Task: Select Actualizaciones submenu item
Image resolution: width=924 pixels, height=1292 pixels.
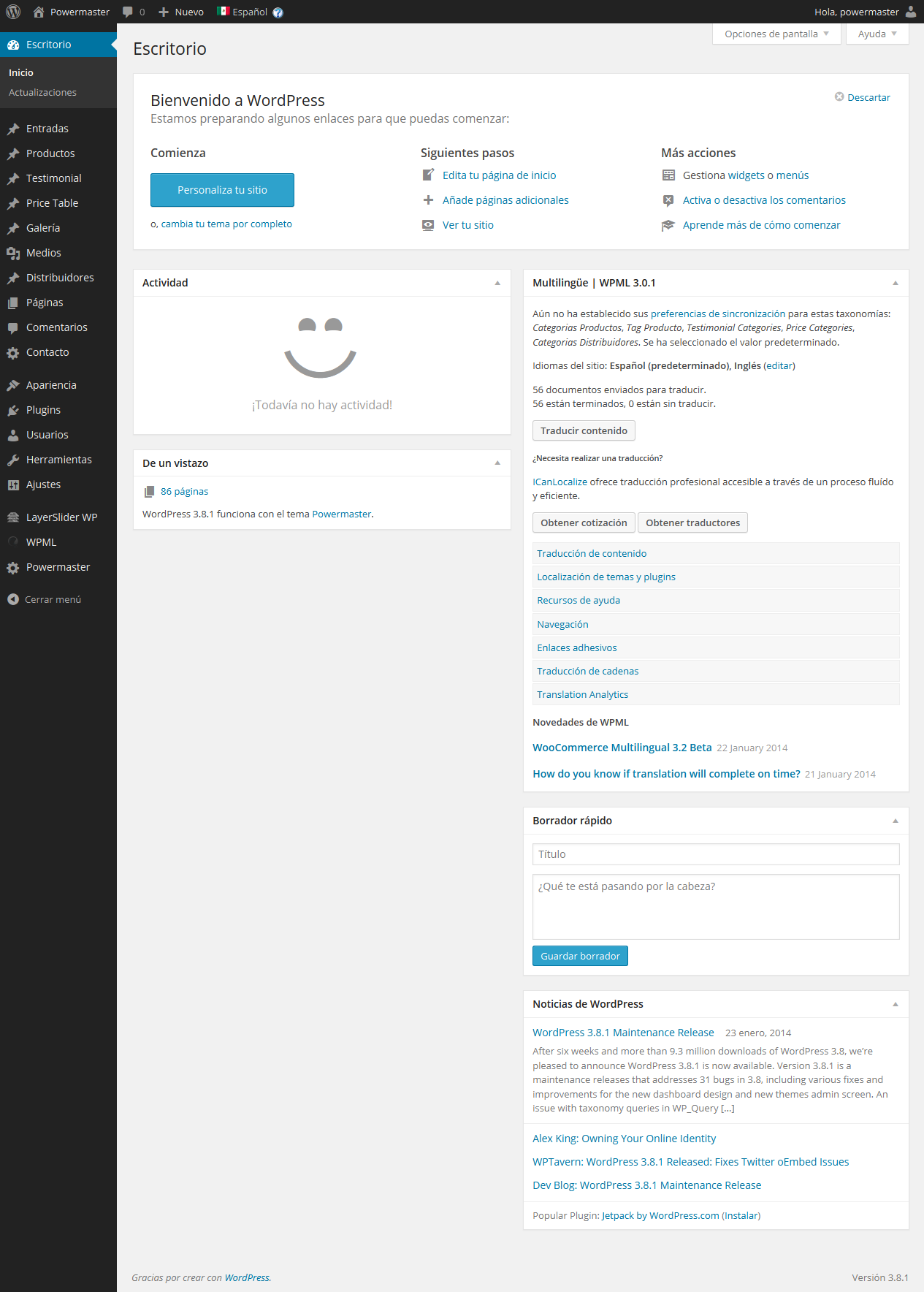Action: [x=42, y=93]
